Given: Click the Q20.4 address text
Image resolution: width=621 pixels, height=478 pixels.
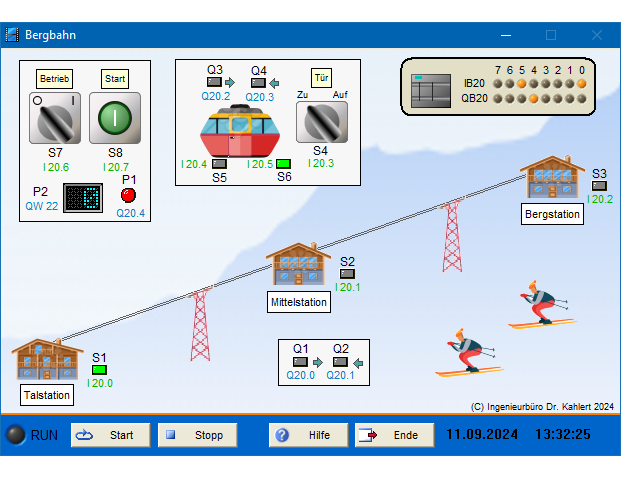Looking at the screenshot, I should click(131, 213).
